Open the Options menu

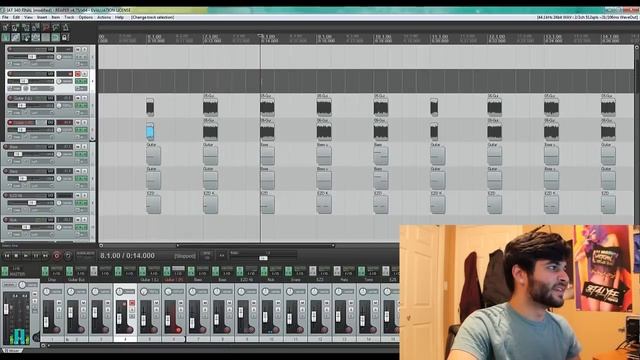[86, 18]
